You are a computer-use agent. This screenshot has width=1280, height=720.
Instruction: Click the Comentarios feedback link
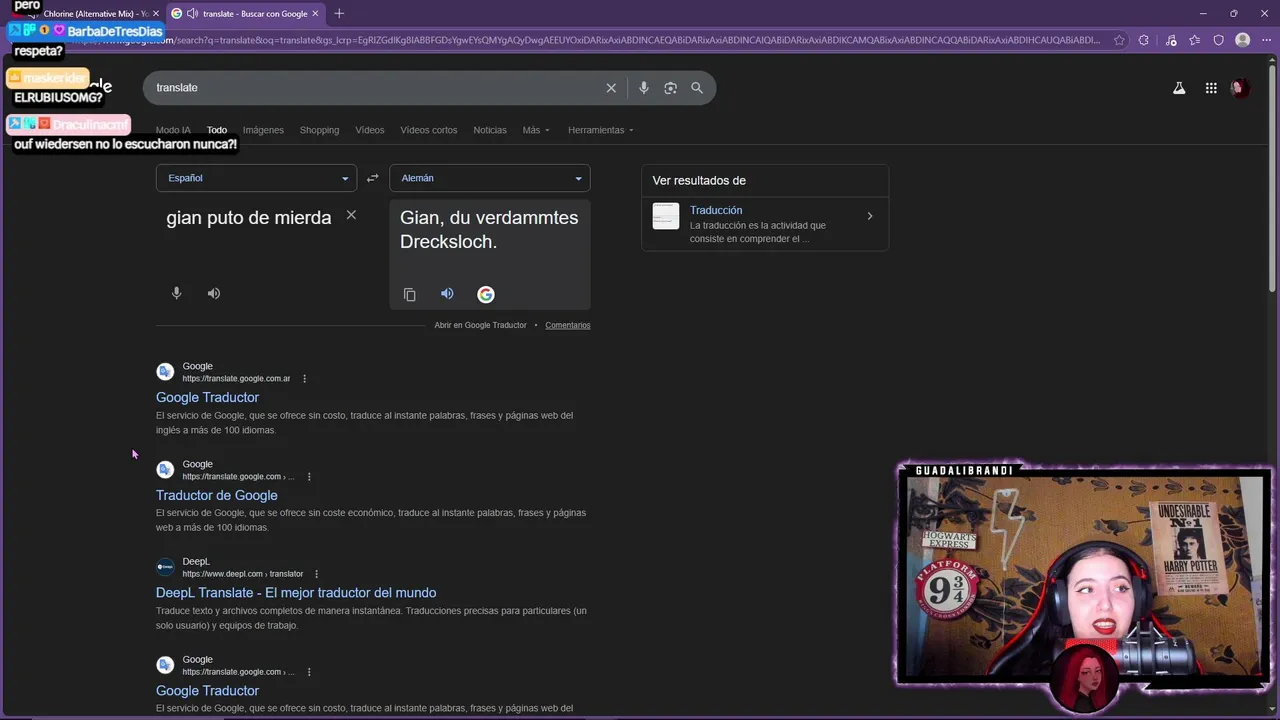(568, 325)
